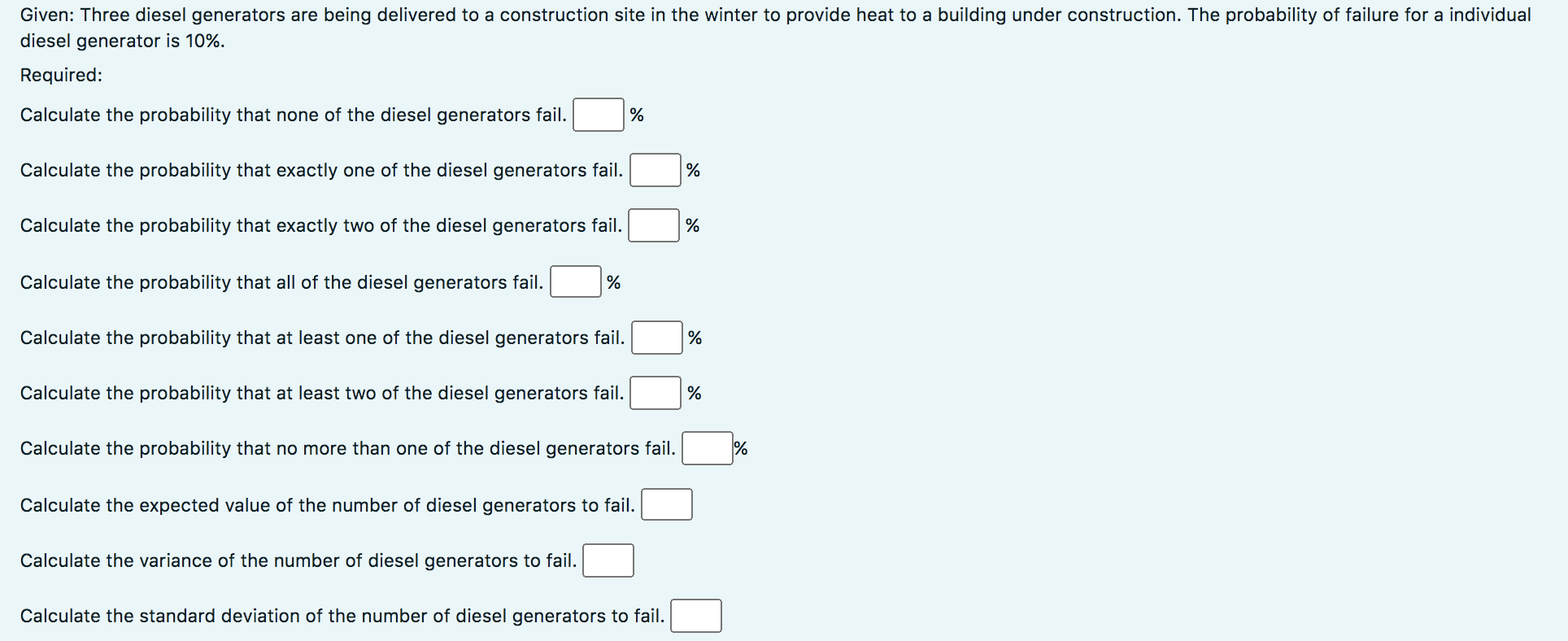Click the standard deviation question text

tap(342, 616)
